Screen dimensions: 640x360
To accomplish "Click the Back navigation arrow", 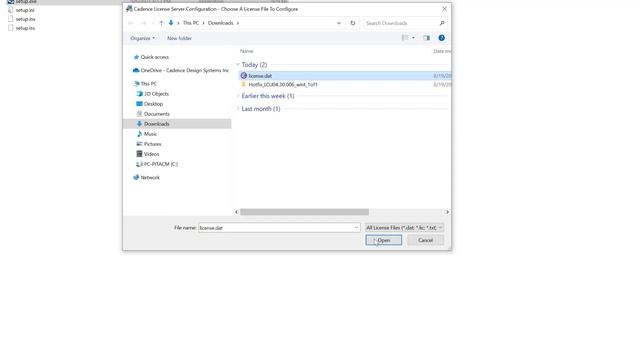I will [131, 23].
